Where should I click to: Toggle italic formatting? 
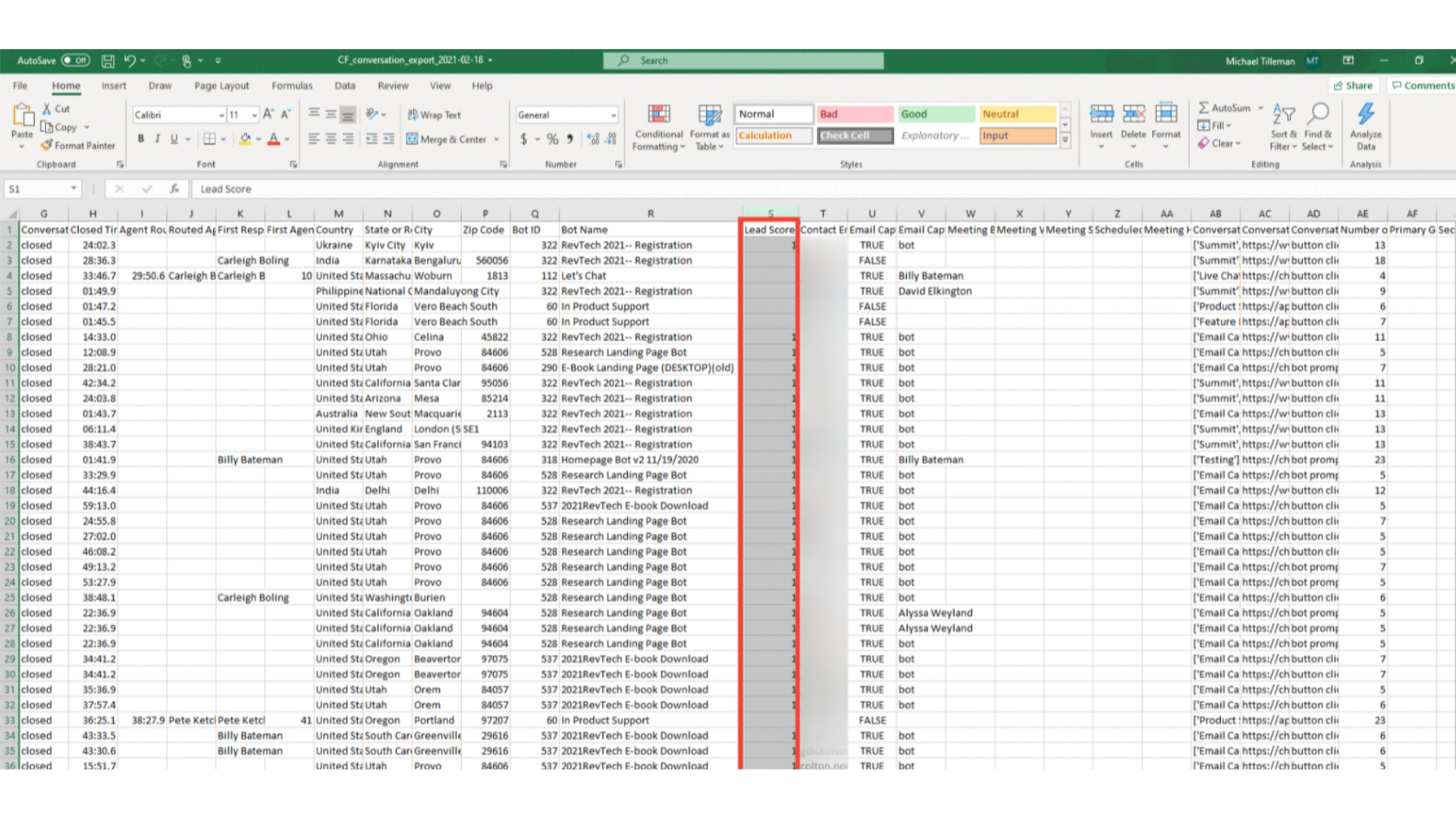click(157, 139)
